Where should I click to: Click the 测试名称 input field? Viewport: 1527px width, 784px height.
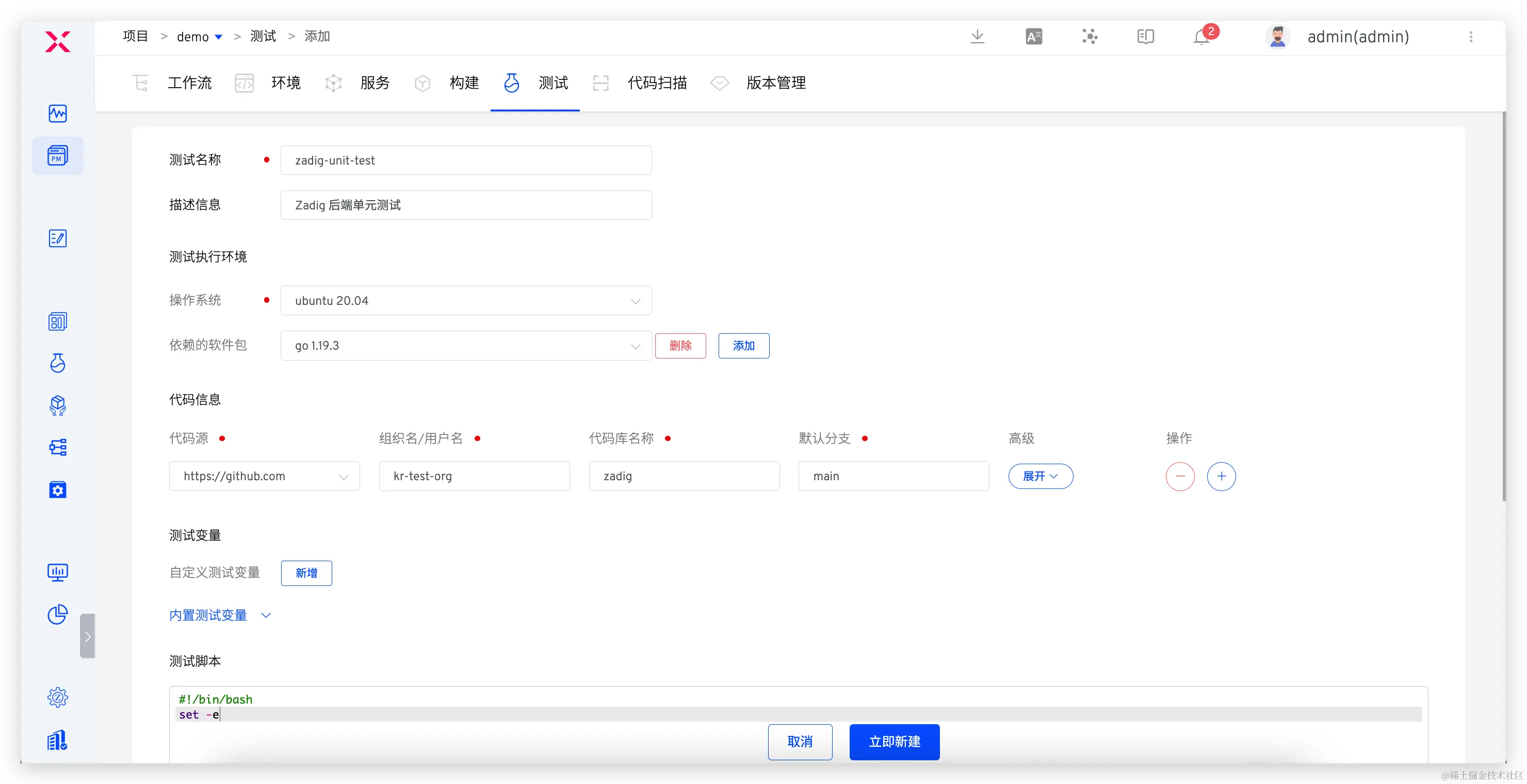pos(466,160)
